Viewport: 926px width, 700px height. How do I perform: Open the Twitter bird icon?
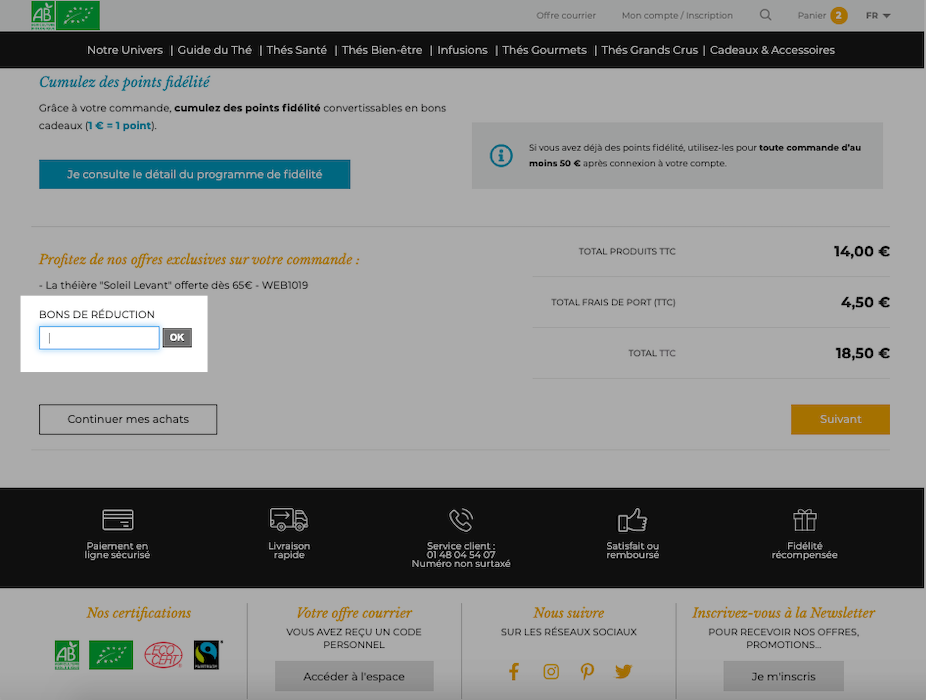click(624, 672)
